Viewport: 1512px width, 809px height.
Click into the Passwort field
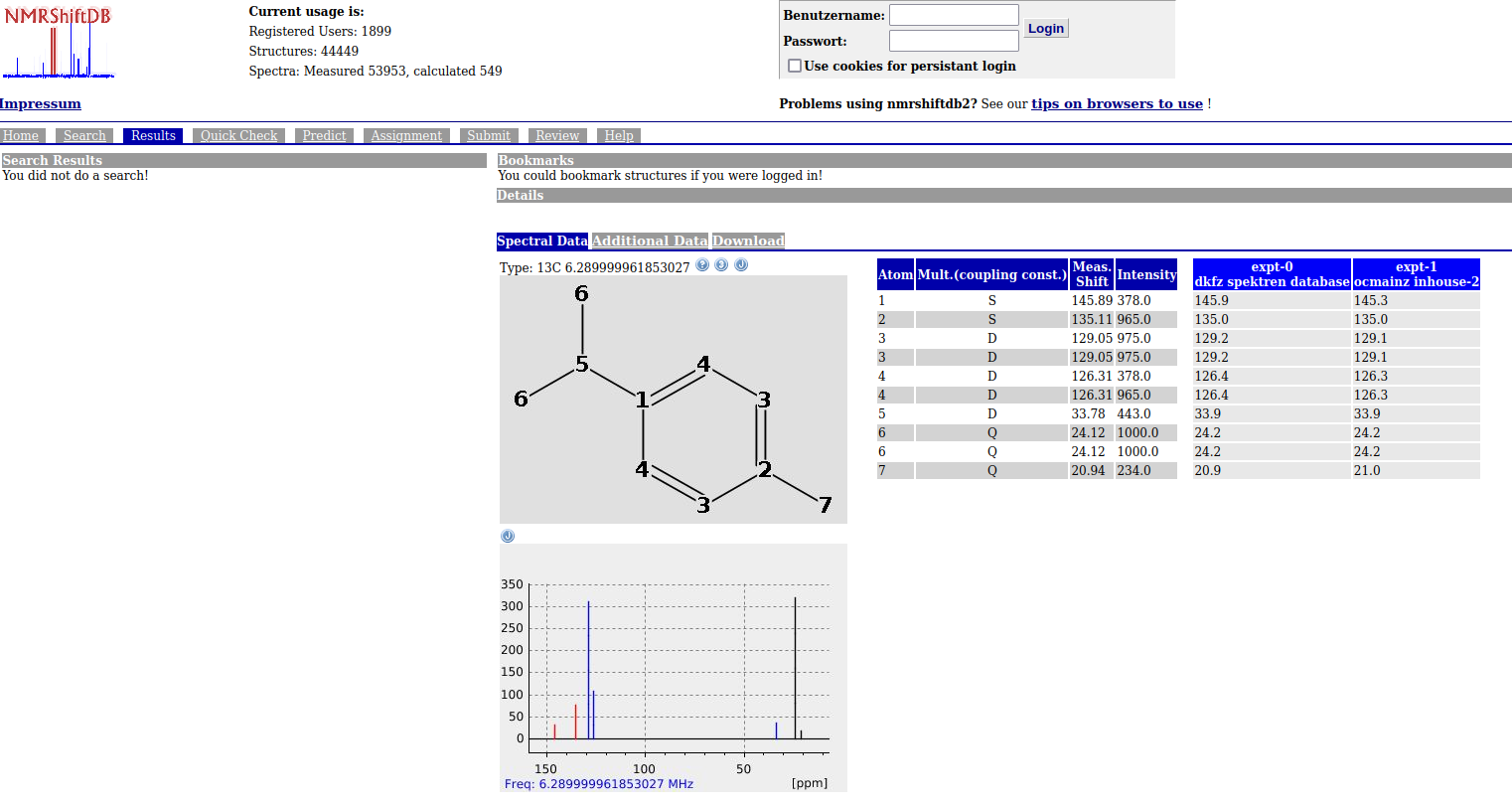tap(953, 41)
